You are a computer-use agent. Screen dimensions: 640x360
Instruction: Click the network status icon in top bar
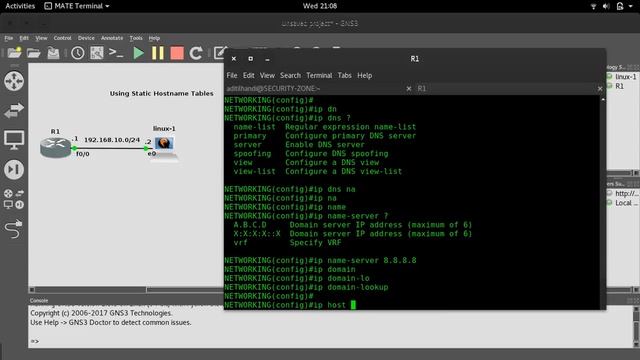click(593, 6)
